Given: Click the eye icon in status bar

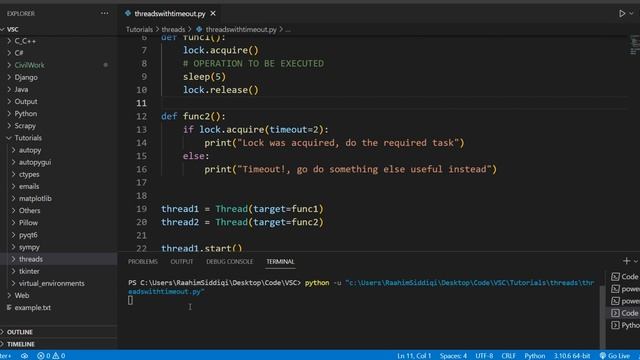Looking at the screenshot, I should 24,356.
